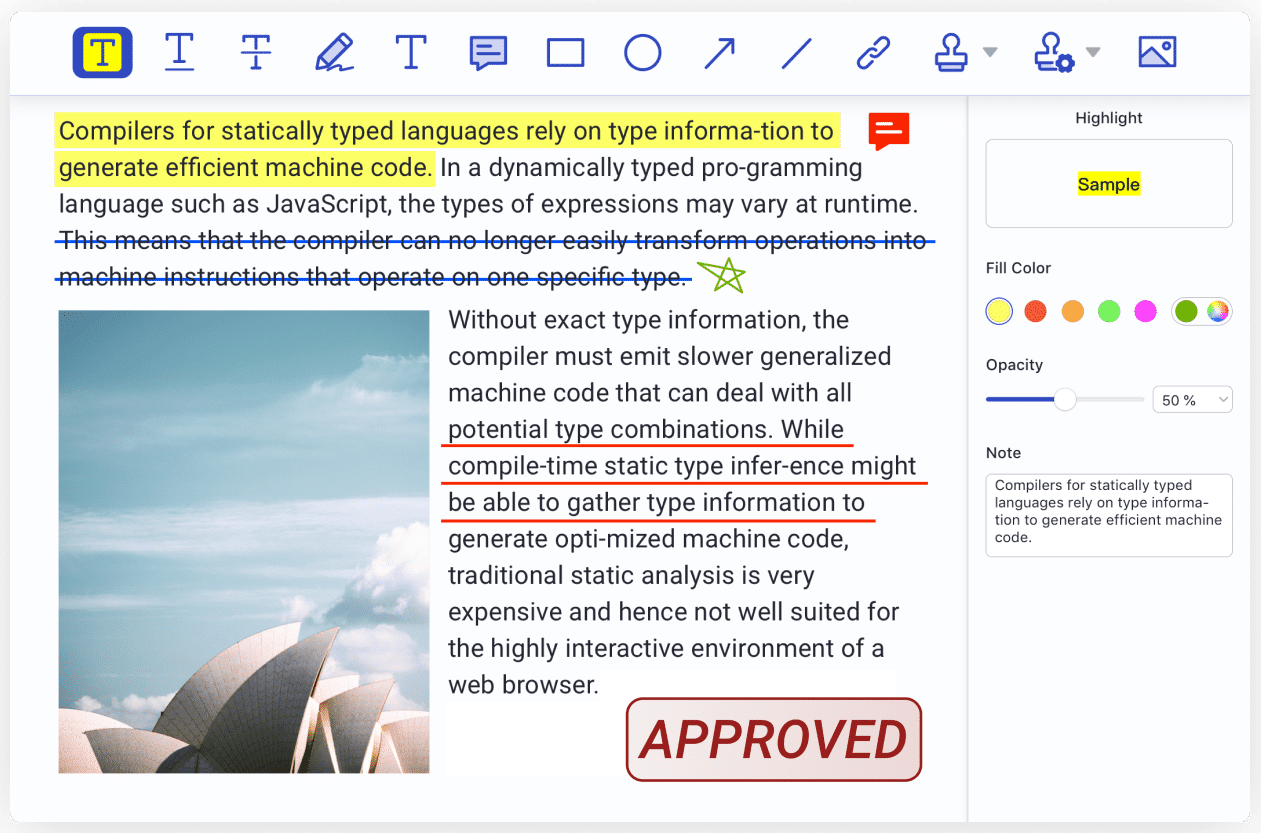
Task: Select the Insert Image tool
Action: click(1157, 52)
